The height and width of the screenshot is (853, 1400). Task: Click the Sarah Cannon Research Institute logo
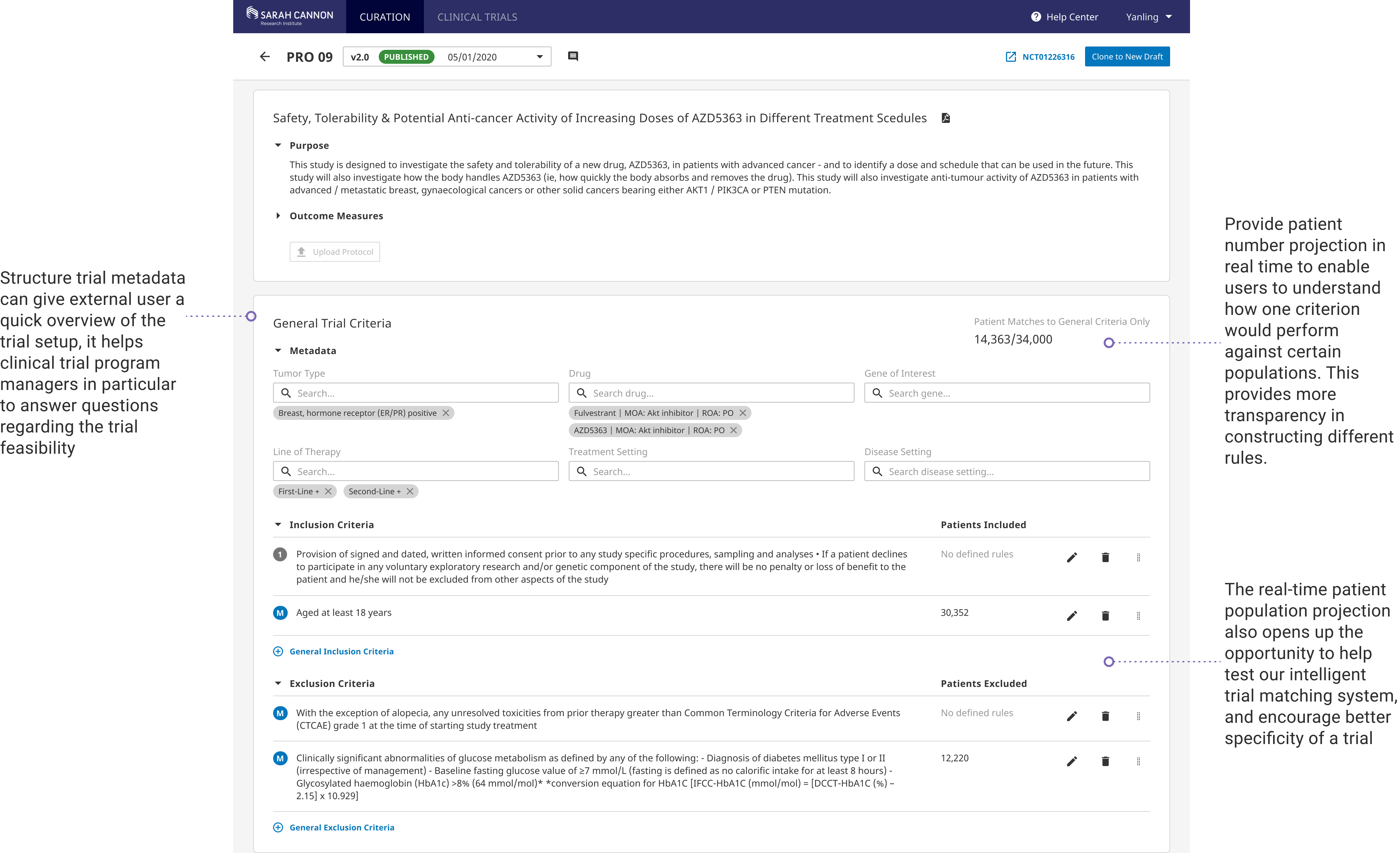tap(290, 16)
